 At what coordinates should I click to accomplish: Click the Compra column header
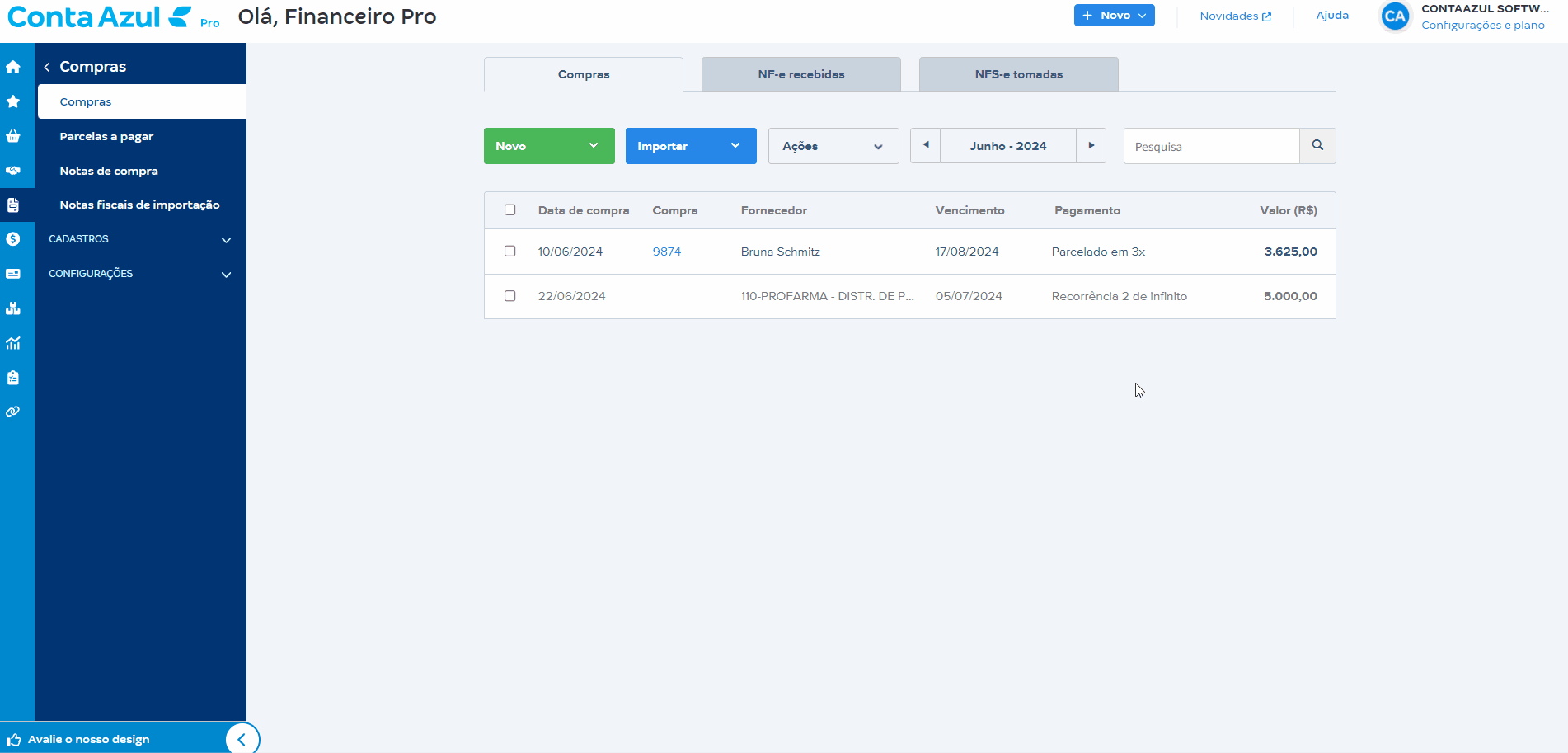675,210
